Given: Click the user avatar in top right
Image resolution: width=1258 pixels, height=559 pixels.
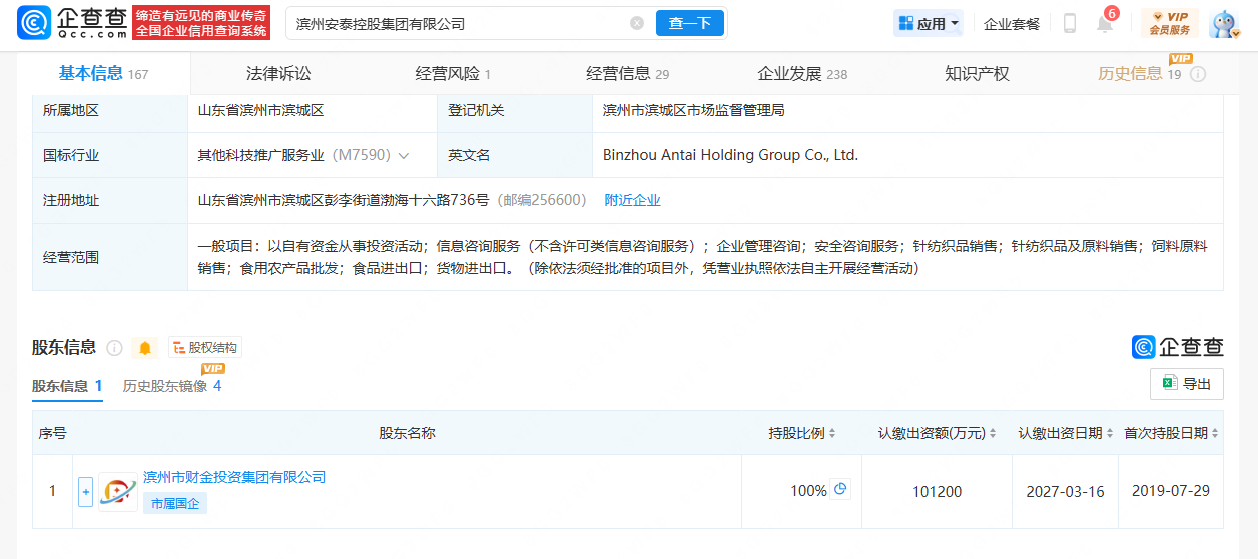Looking at the screenshot, I should (x=1224, y=24).
